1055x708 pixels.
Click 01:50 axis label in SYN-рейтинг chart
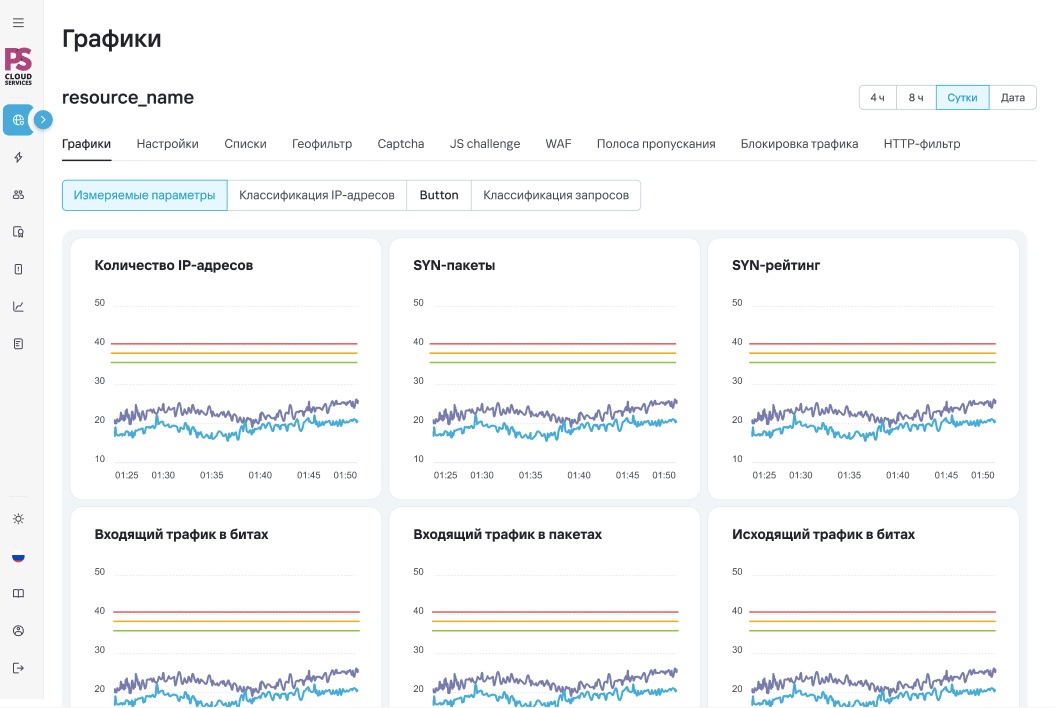click(982, 475)
